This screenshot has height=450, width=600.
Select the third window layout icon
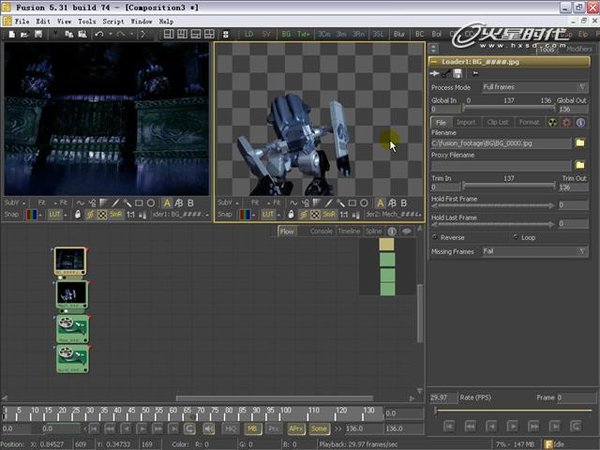point(196,34)
